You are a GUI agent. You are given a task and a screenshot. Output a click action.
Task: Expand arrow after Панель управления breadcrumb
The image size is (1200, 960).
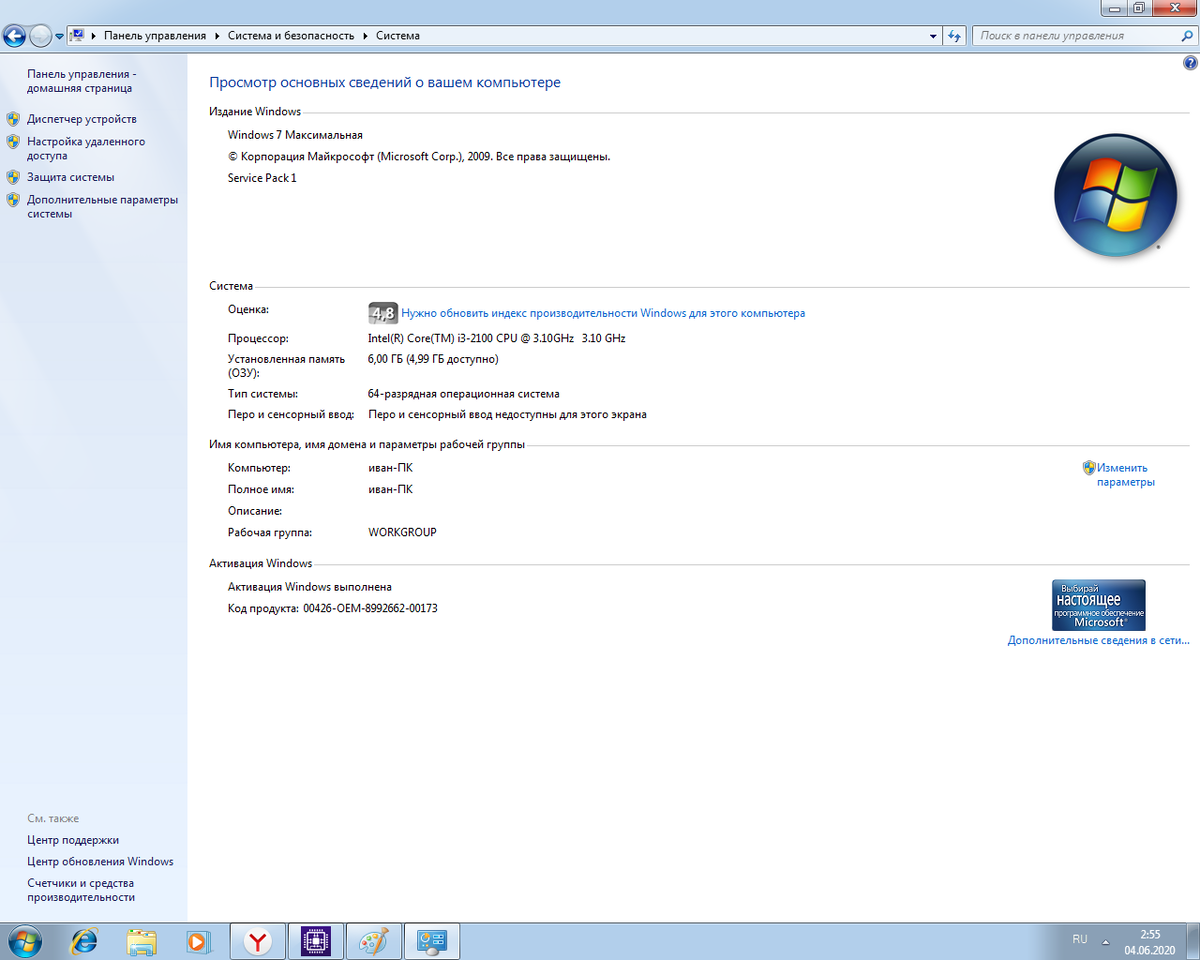pos(216,36)
